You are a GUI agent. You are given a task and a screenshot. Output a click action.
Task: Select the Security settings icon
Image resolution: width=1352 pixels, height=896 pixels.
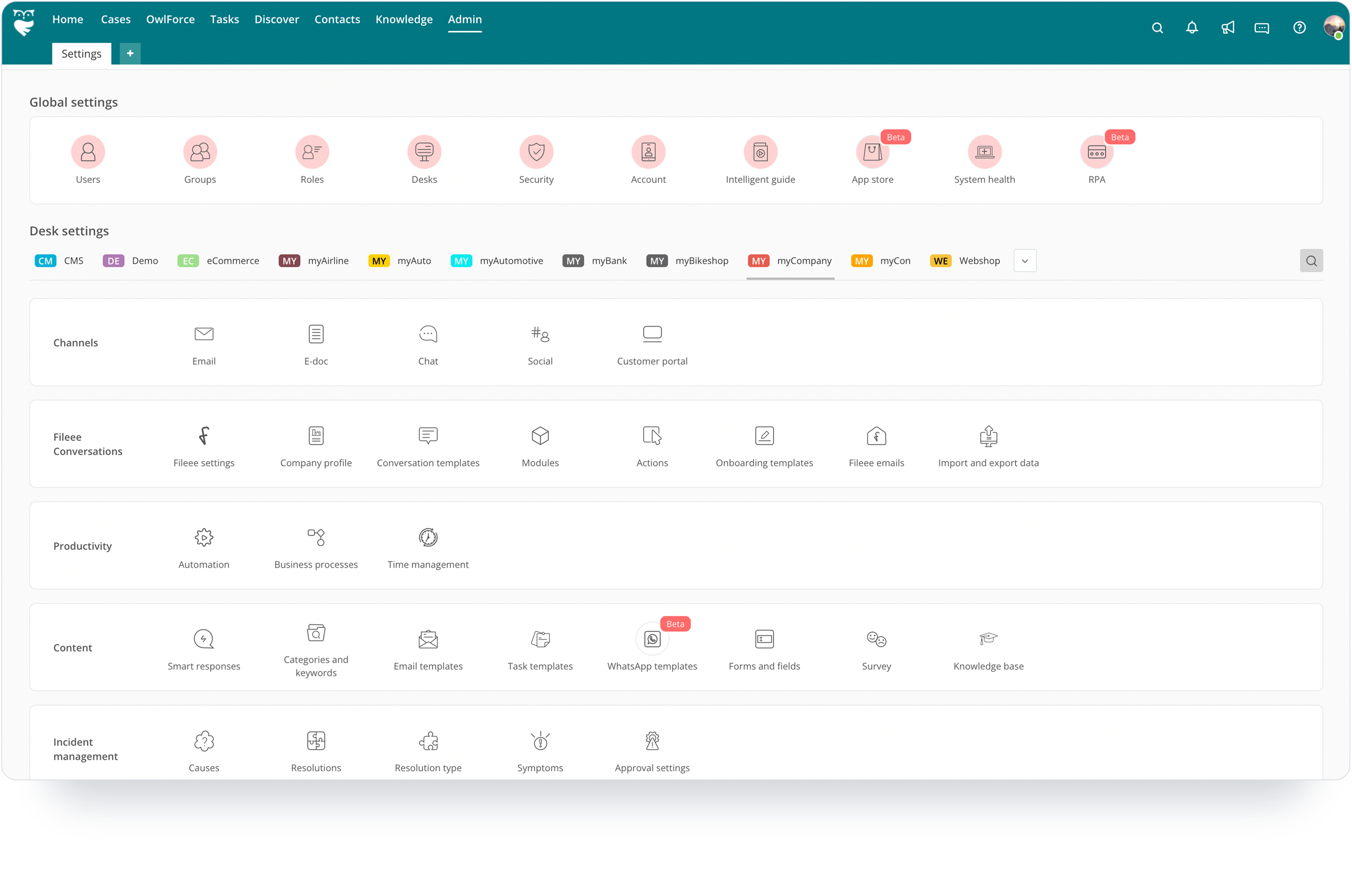tap(536, 151)
